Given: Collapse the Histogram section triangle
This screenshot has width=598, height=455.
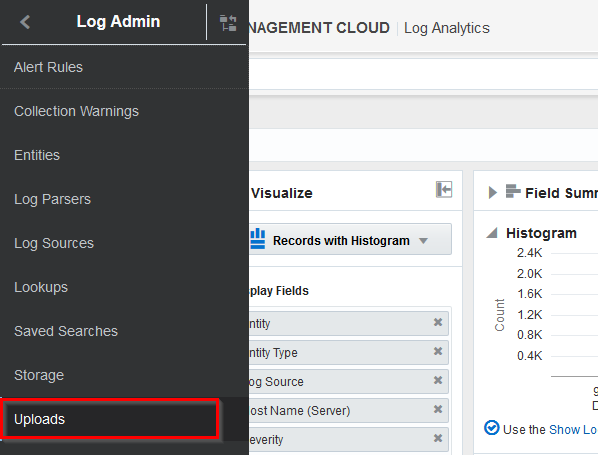Looking at the screenshot, I should [492, 232].
